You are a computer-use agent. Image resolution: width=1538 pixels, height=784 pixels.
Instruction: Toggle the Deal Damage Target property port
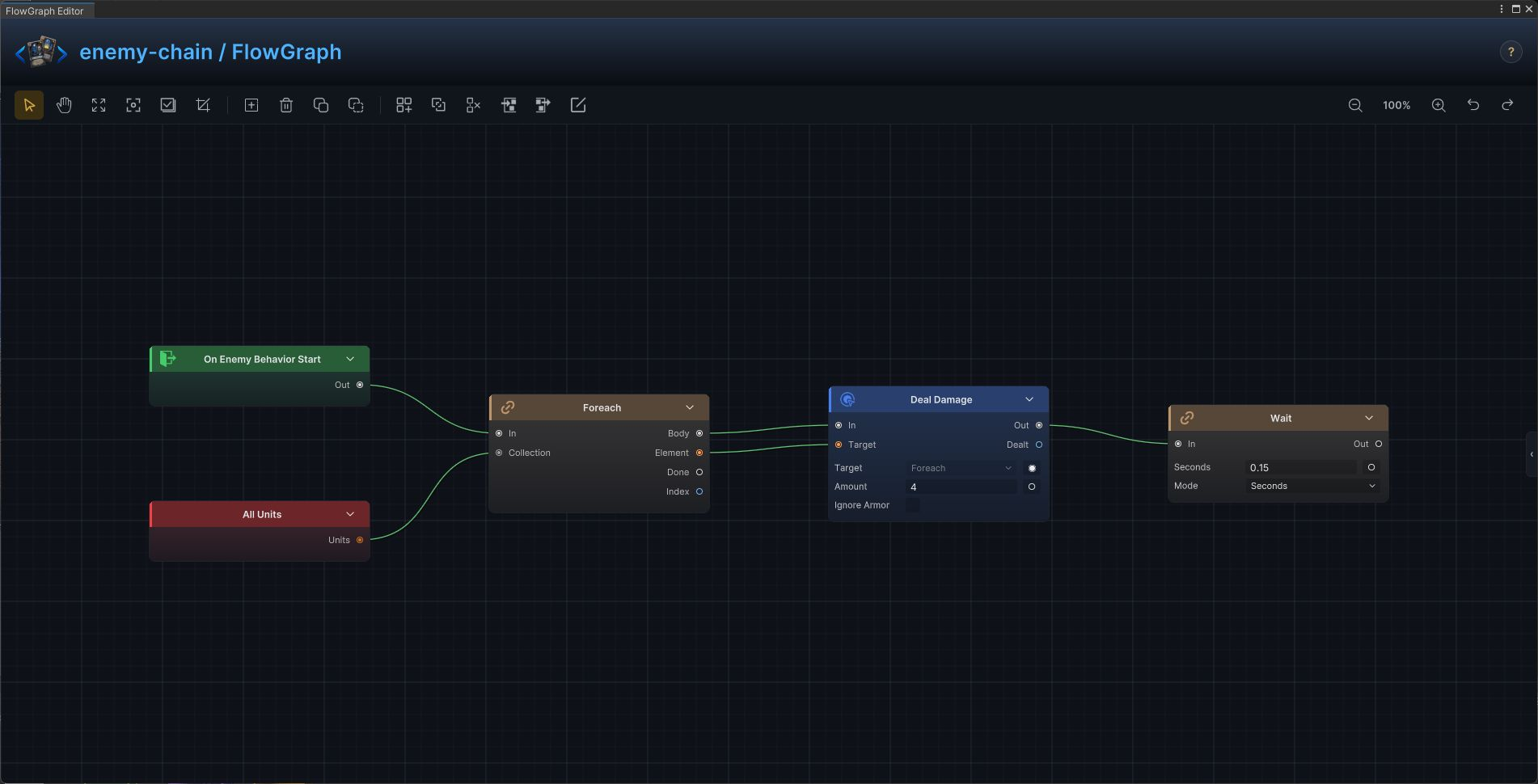click(1032, 468)
